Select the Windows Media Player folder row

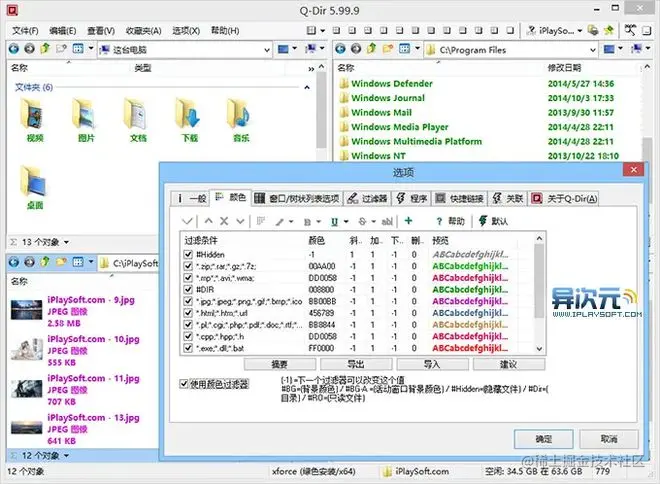tap(478, 127)
